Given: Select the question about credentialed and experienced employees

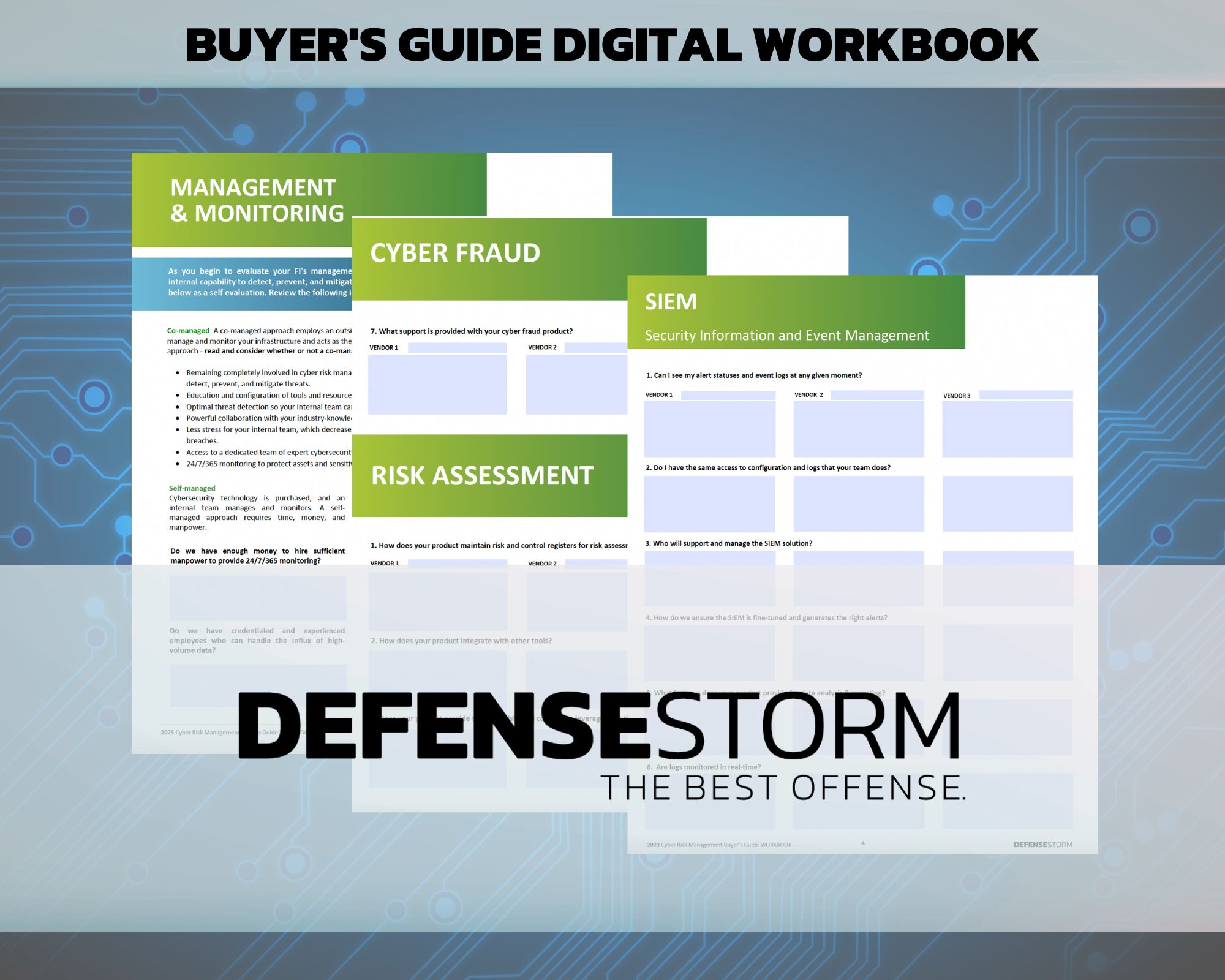Looking at the screenshot, I should (x=257, y=640).
